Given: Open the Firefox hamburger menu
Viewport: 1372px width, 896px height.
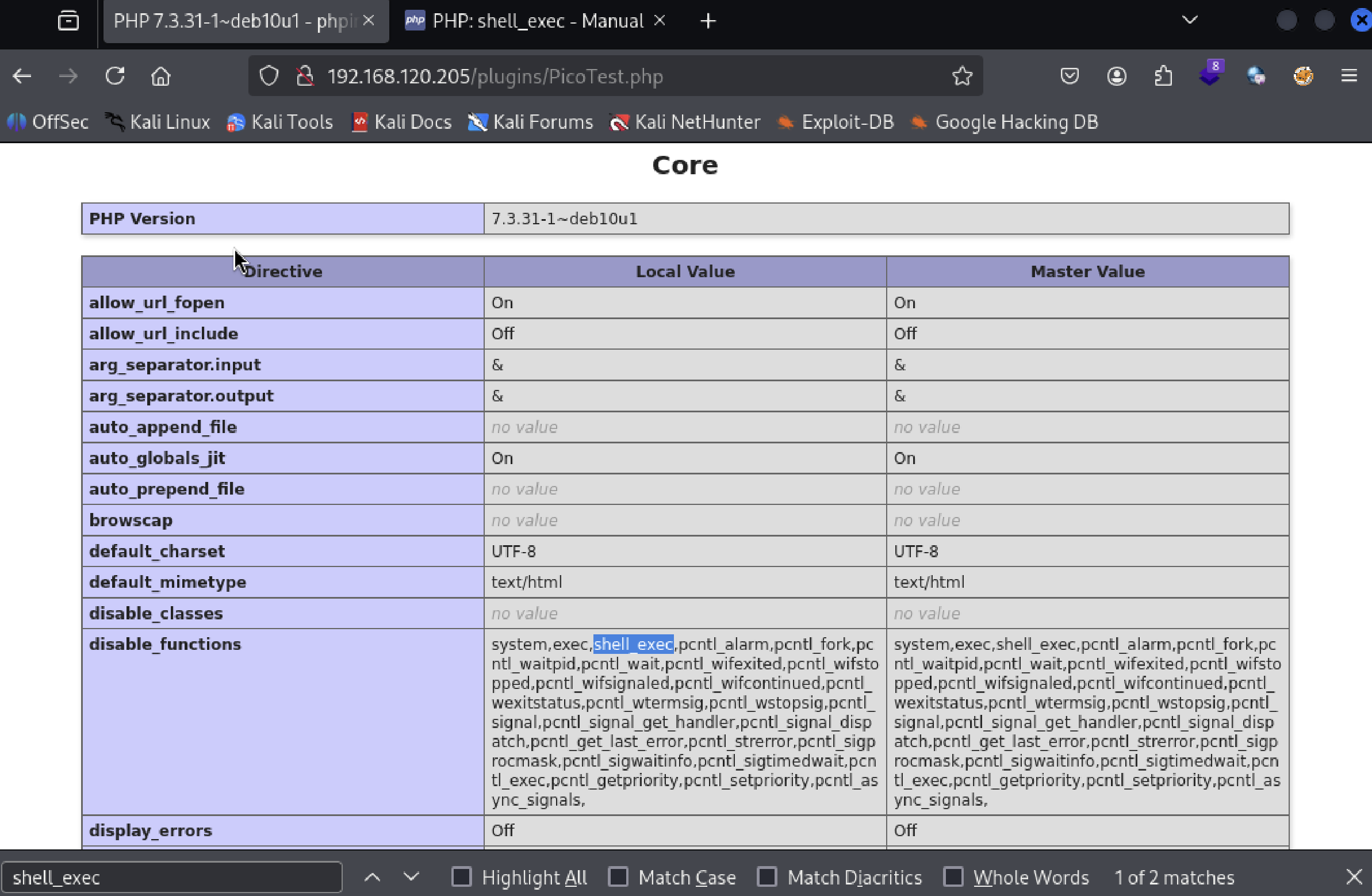Looking at the screenshot, I should coord(1349,76).
